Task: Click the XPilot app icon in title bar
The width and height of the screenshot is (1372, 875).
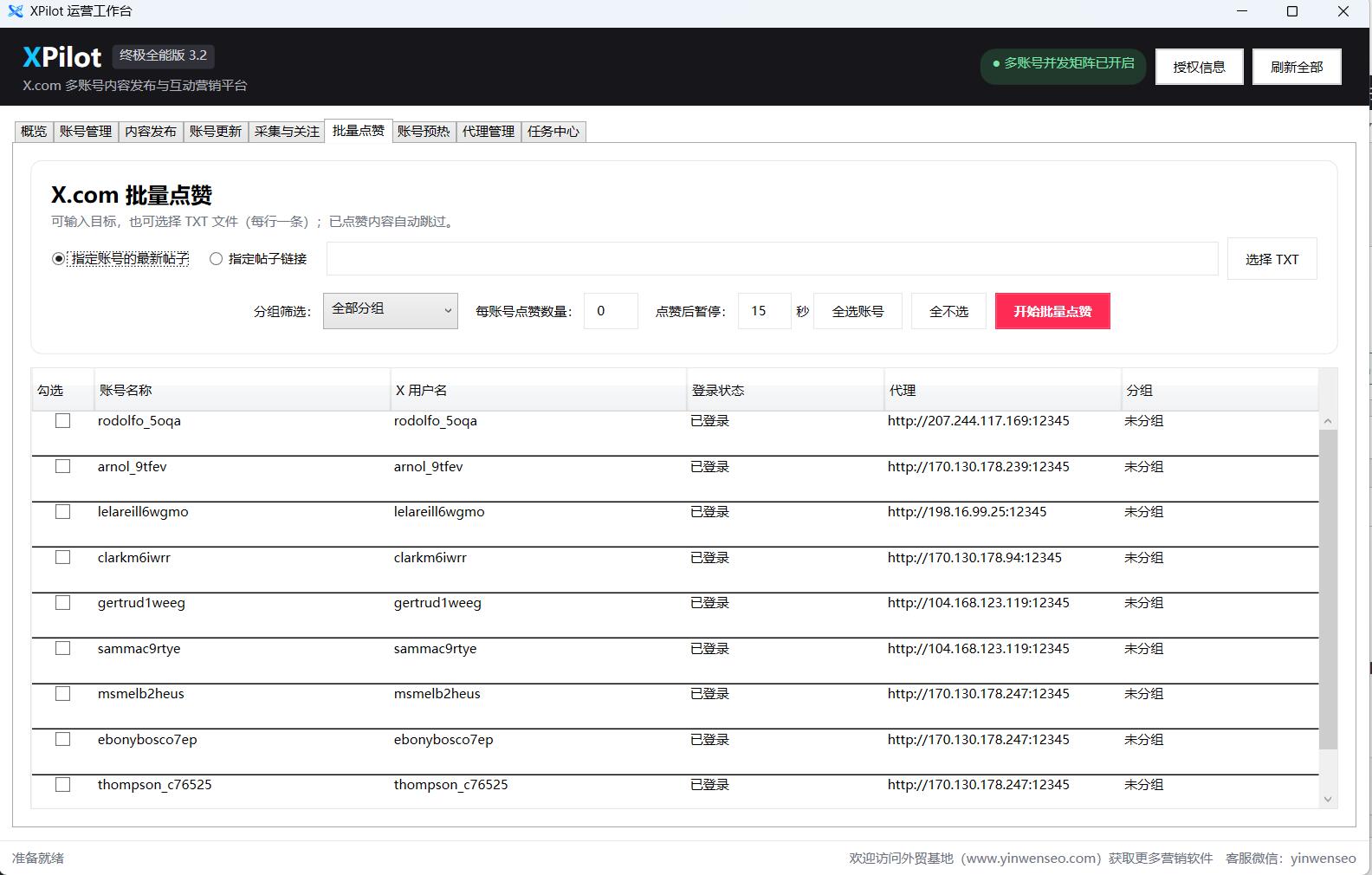Action: (x=16, y=11)
